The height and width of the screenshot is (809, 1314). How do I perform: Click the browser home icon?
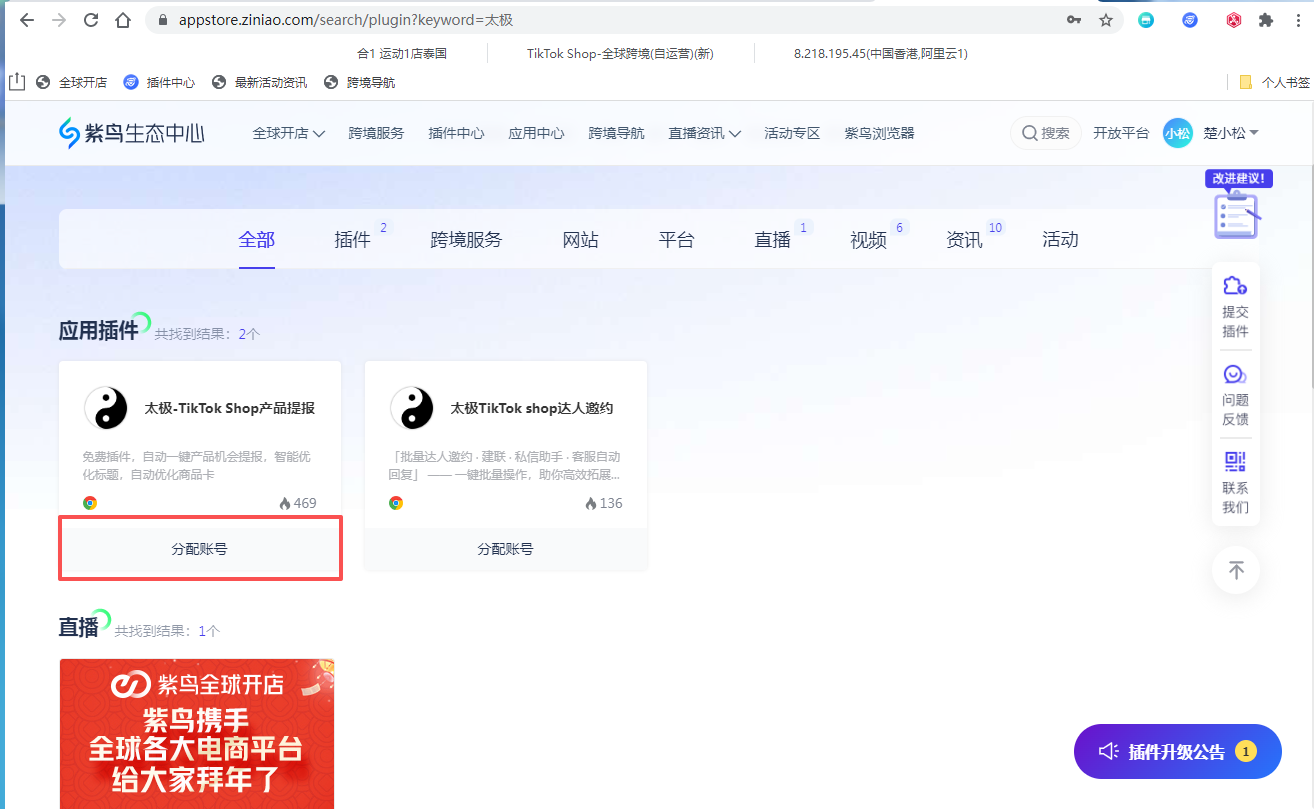[122, 20]
